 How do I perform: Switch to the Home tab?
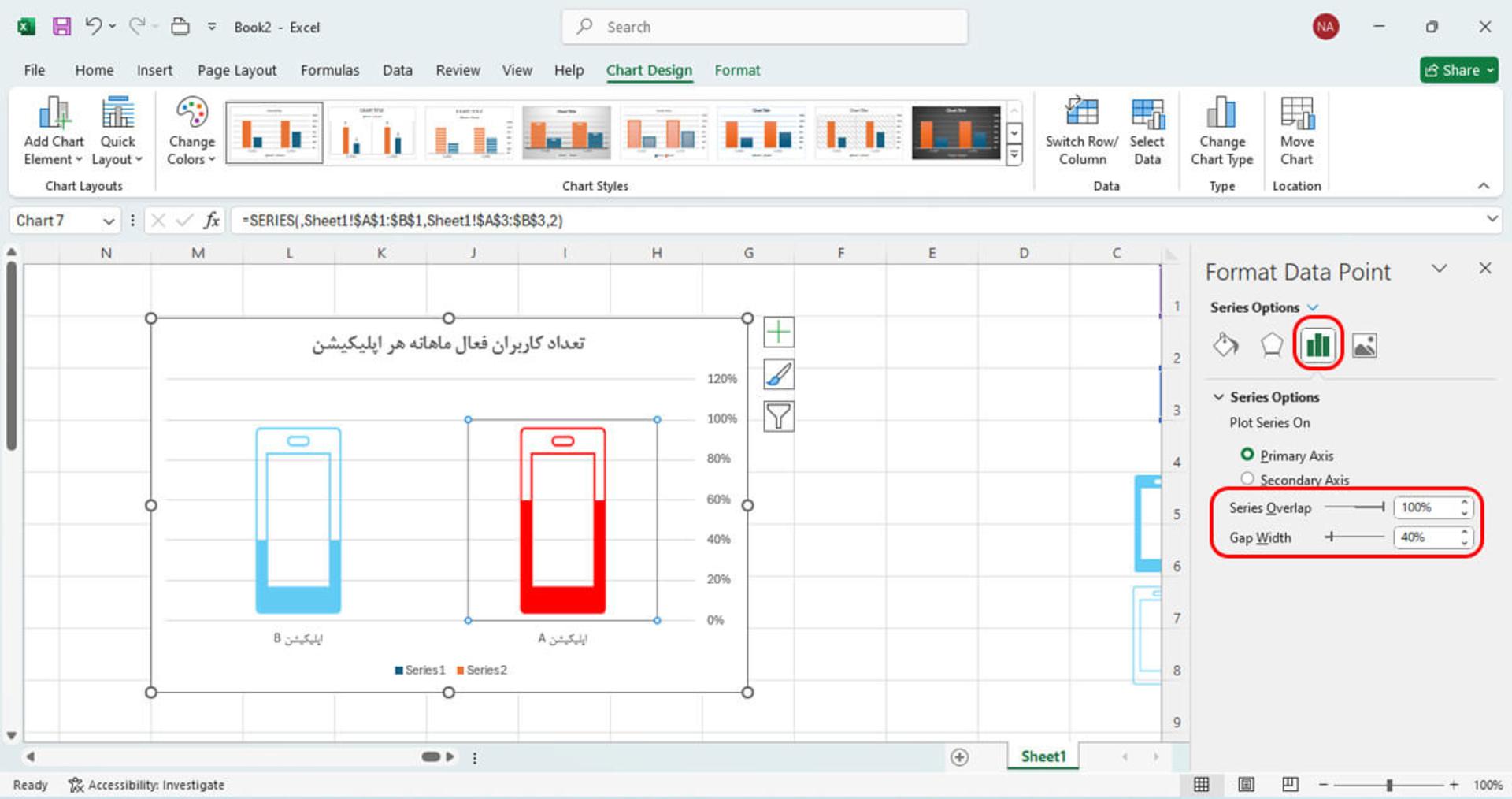click(x=94, y=70)
